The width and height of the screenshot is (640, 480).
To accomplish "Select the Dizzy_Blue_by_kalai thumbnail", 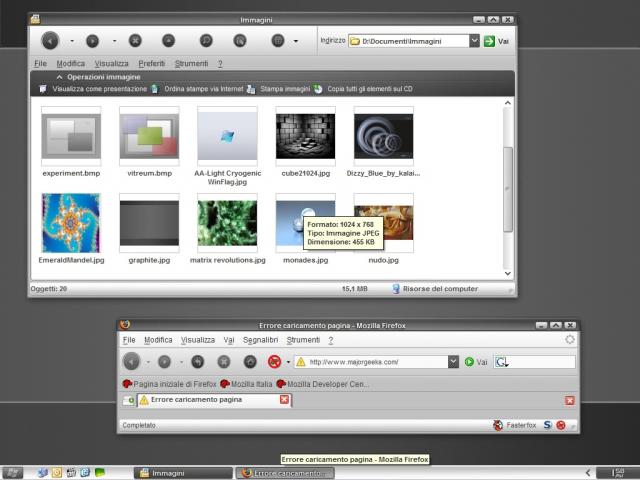I will [x=384, y=136].
